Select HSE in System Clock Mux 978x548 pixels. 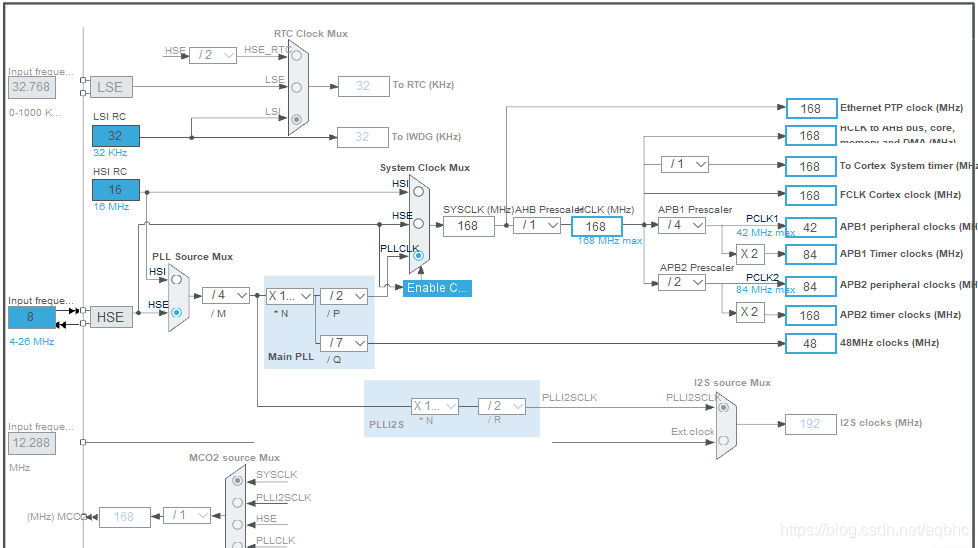point(419,223)
